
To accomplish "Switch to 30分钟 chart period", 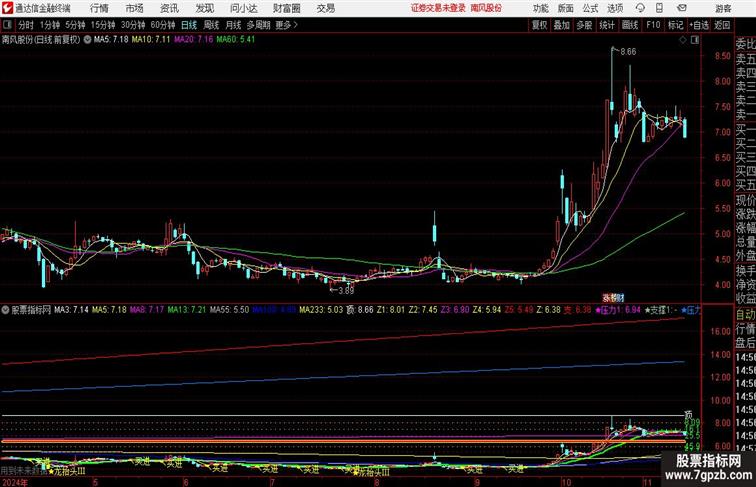I will (133, 25).
